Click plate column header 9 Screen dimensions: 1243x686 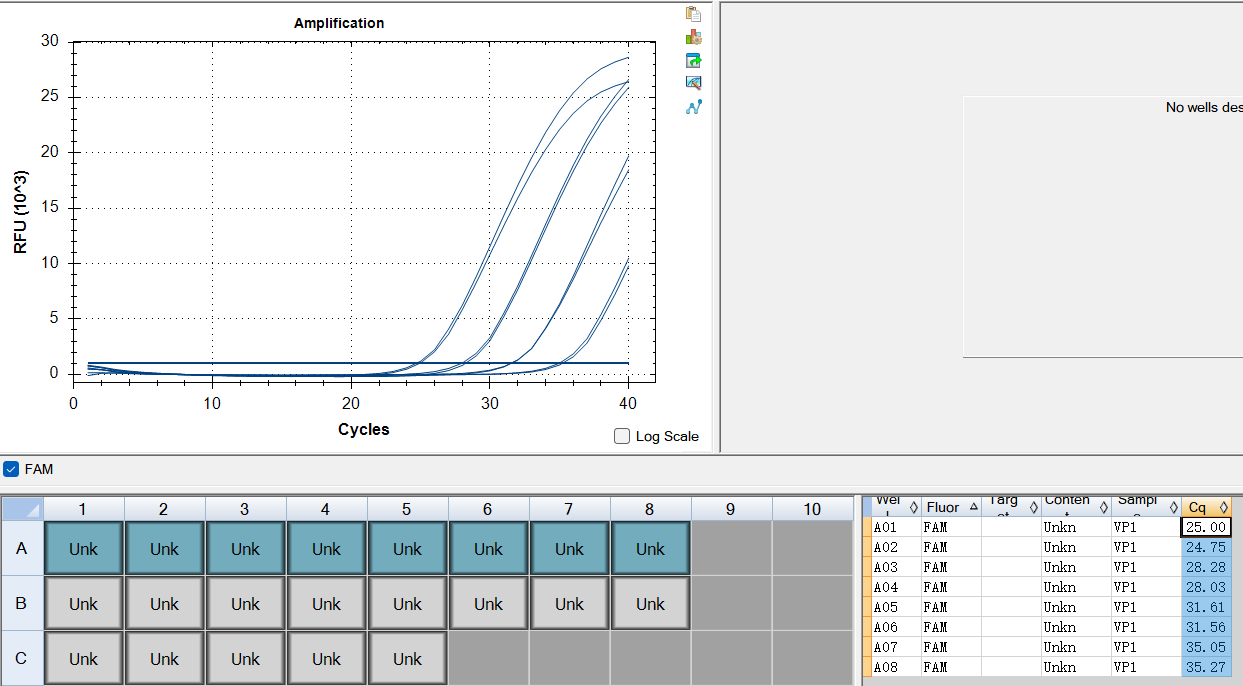pos(731,509)
